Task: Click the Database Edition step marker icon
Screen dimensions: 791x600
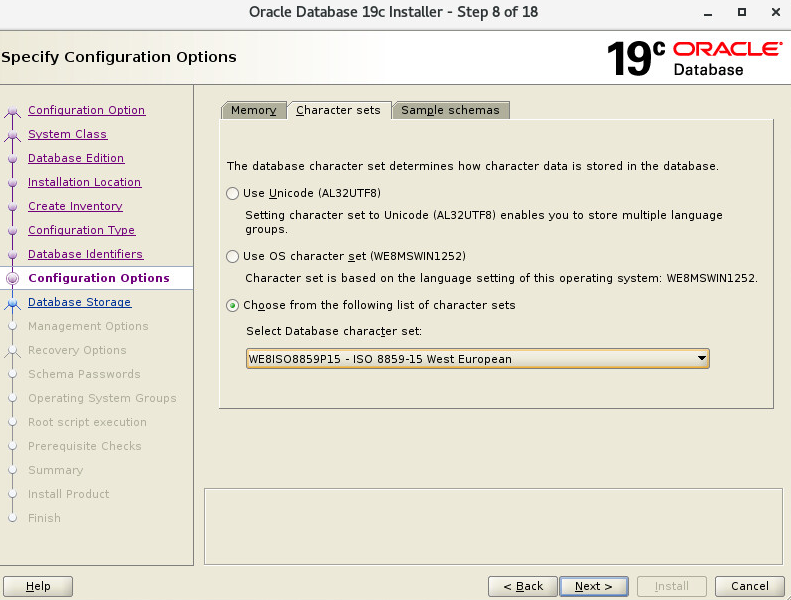Action: [13, 159]
